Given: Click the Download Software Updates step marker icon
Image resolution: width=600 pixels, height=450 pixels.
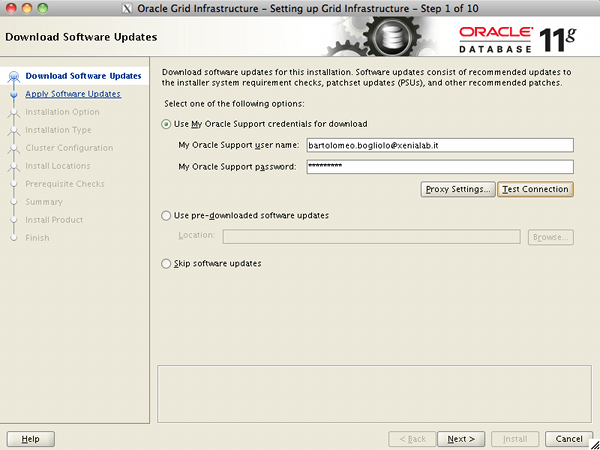Looking at the screenshot, I should pos(14,76).
